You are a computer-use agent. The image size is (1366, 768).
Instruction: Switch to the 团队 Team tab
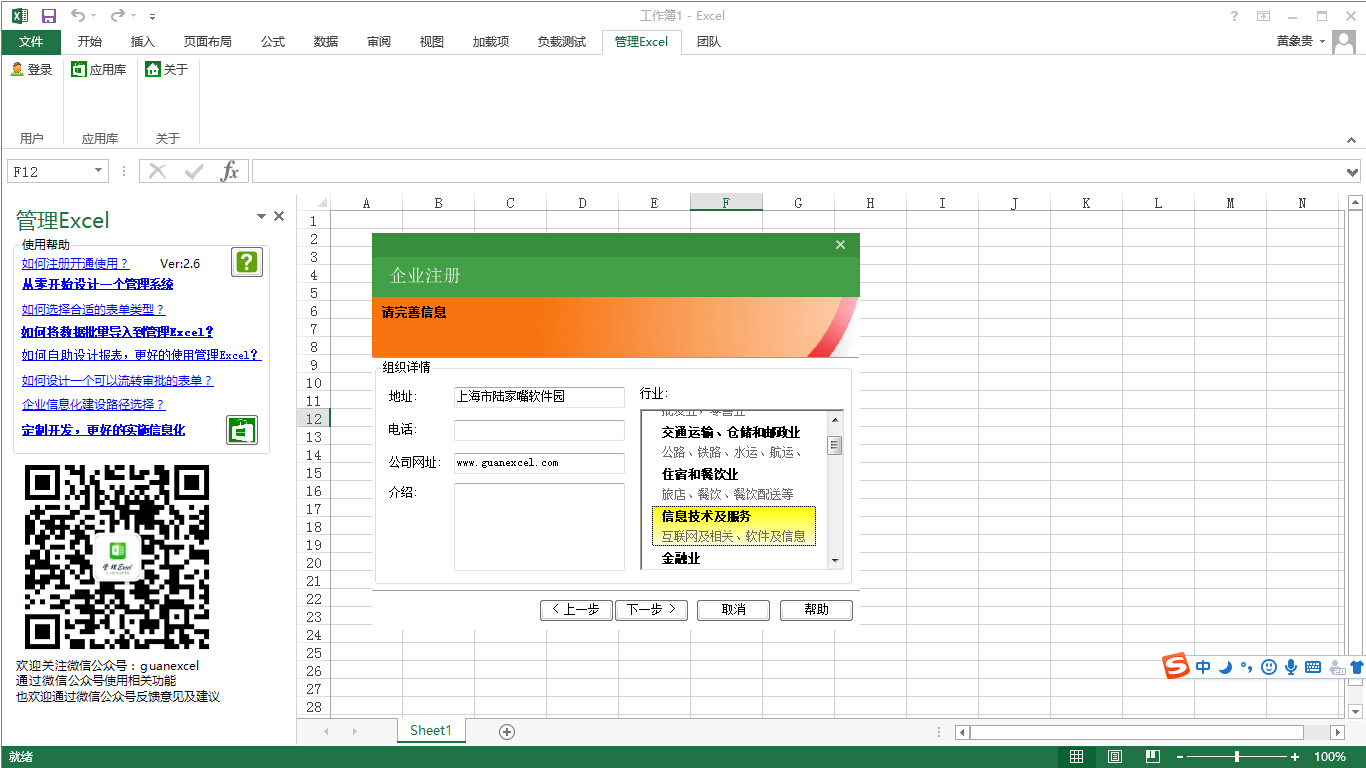pyautogui.click(x=709, y=41)
